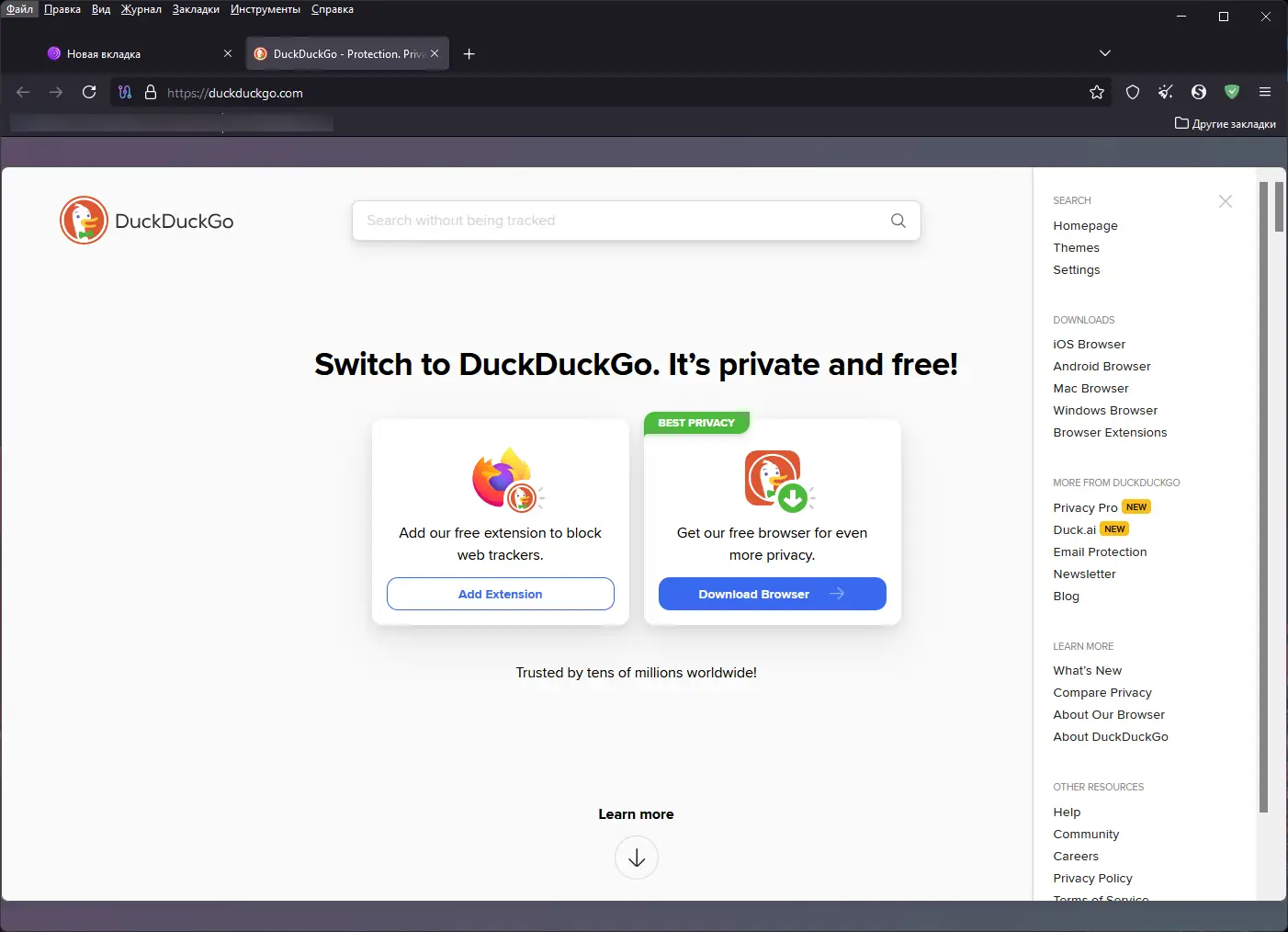The width and height of the screenshot is (1288, 932).
Task: Open the Careers link
Action: [1076, 856]
